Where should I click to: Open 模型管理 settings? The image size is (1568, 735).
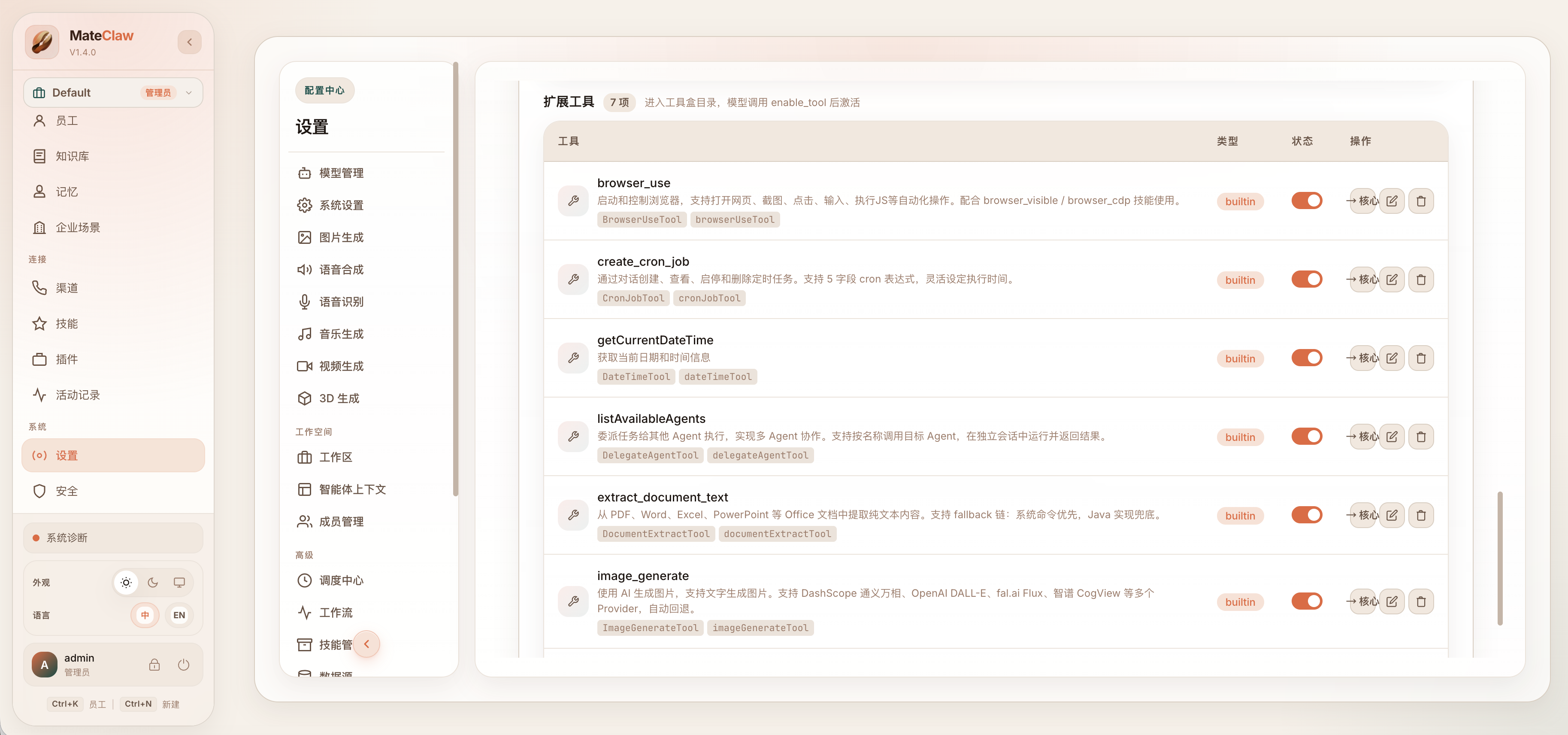367,173
